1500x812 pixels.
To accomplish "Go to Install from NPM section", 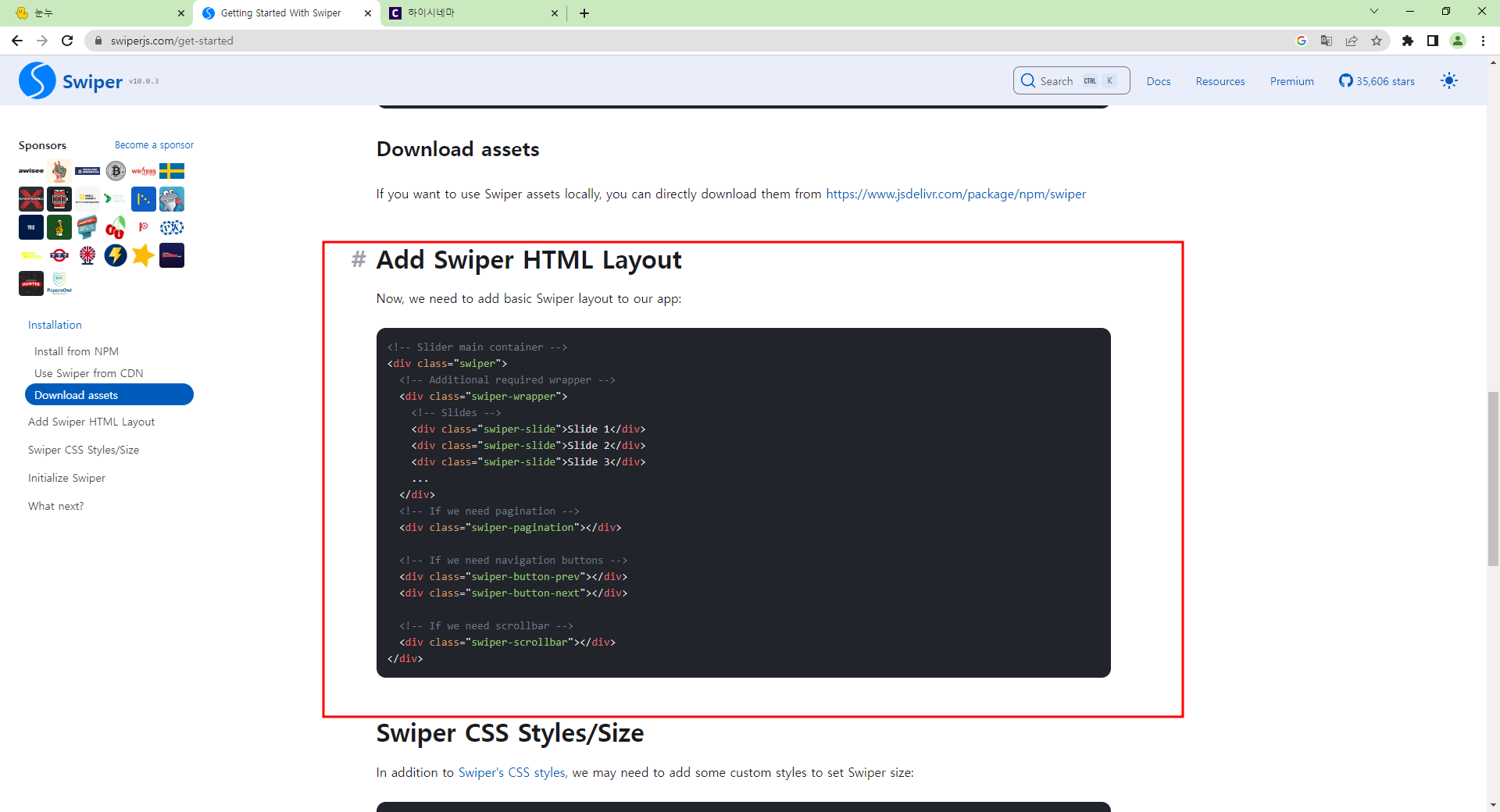I will pyautogui.click(x=77, y=351).
